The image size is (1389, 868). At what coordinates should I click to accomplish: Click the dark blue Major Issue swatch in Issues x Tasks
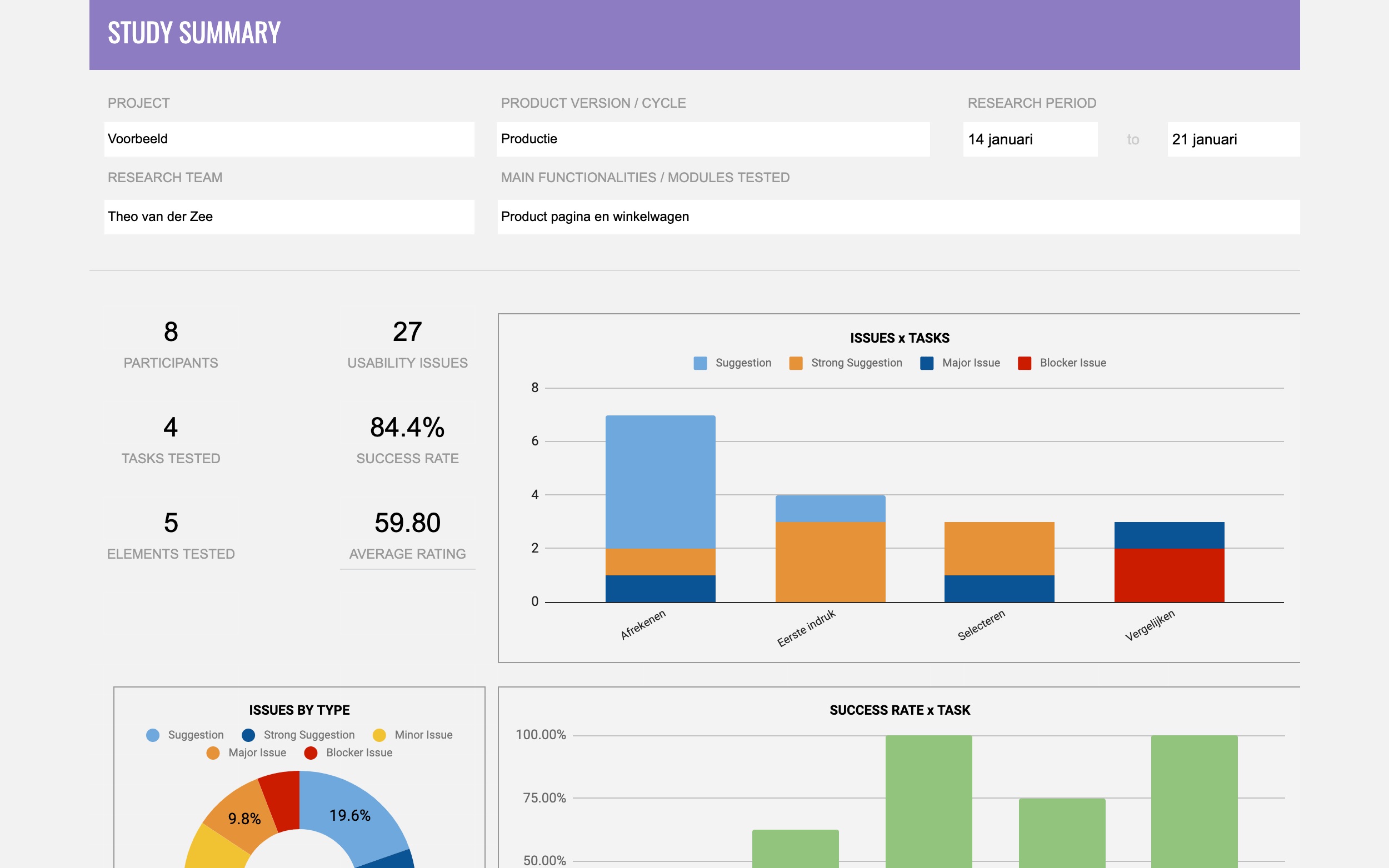[926, 363]
